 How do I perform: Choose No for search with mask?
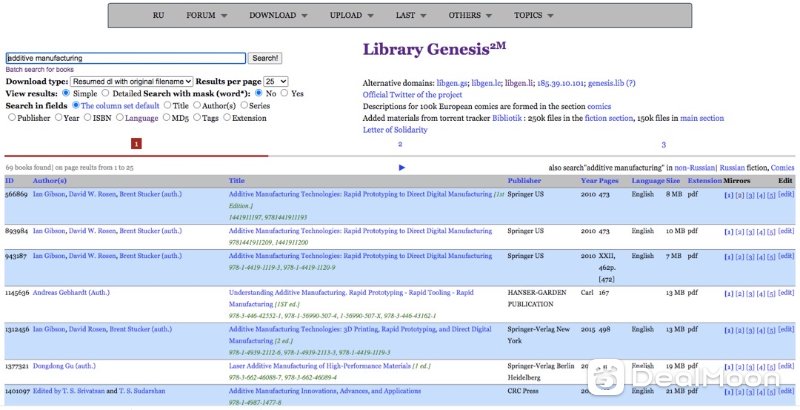259,93
